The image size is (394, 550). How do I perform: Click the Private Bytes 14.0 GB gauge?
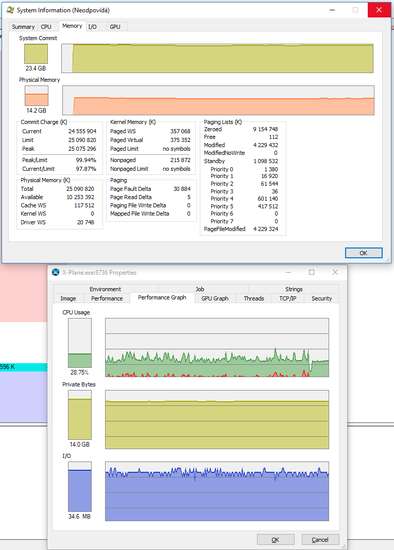coord(80,415)
